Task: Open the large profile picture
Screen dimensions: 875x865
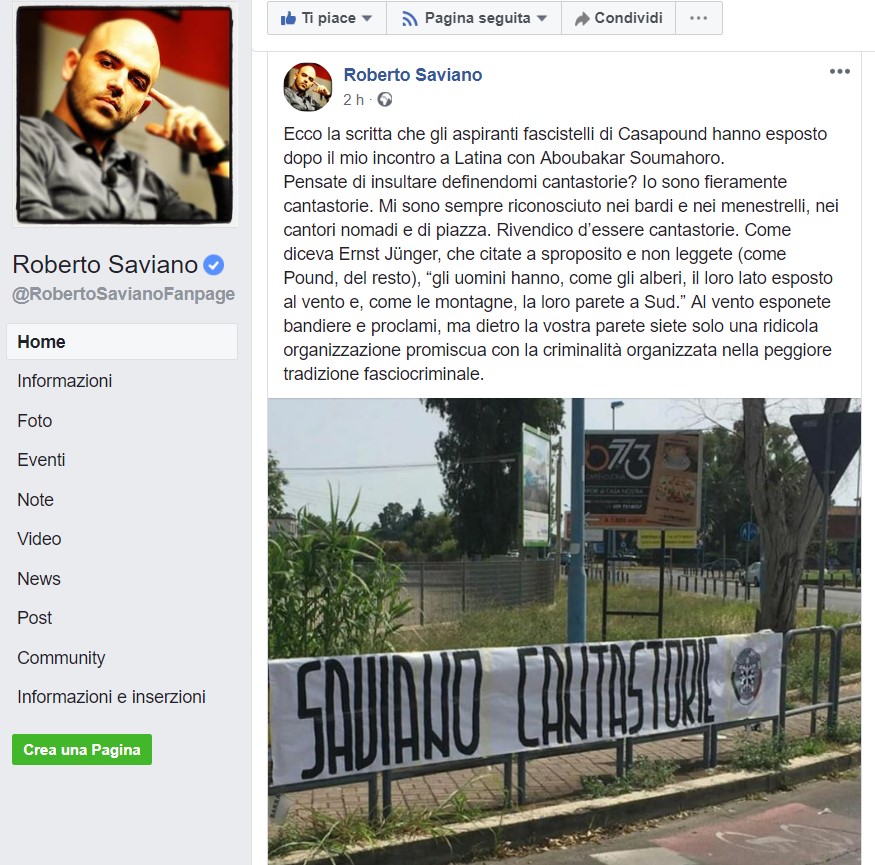Action: (124, 115)
